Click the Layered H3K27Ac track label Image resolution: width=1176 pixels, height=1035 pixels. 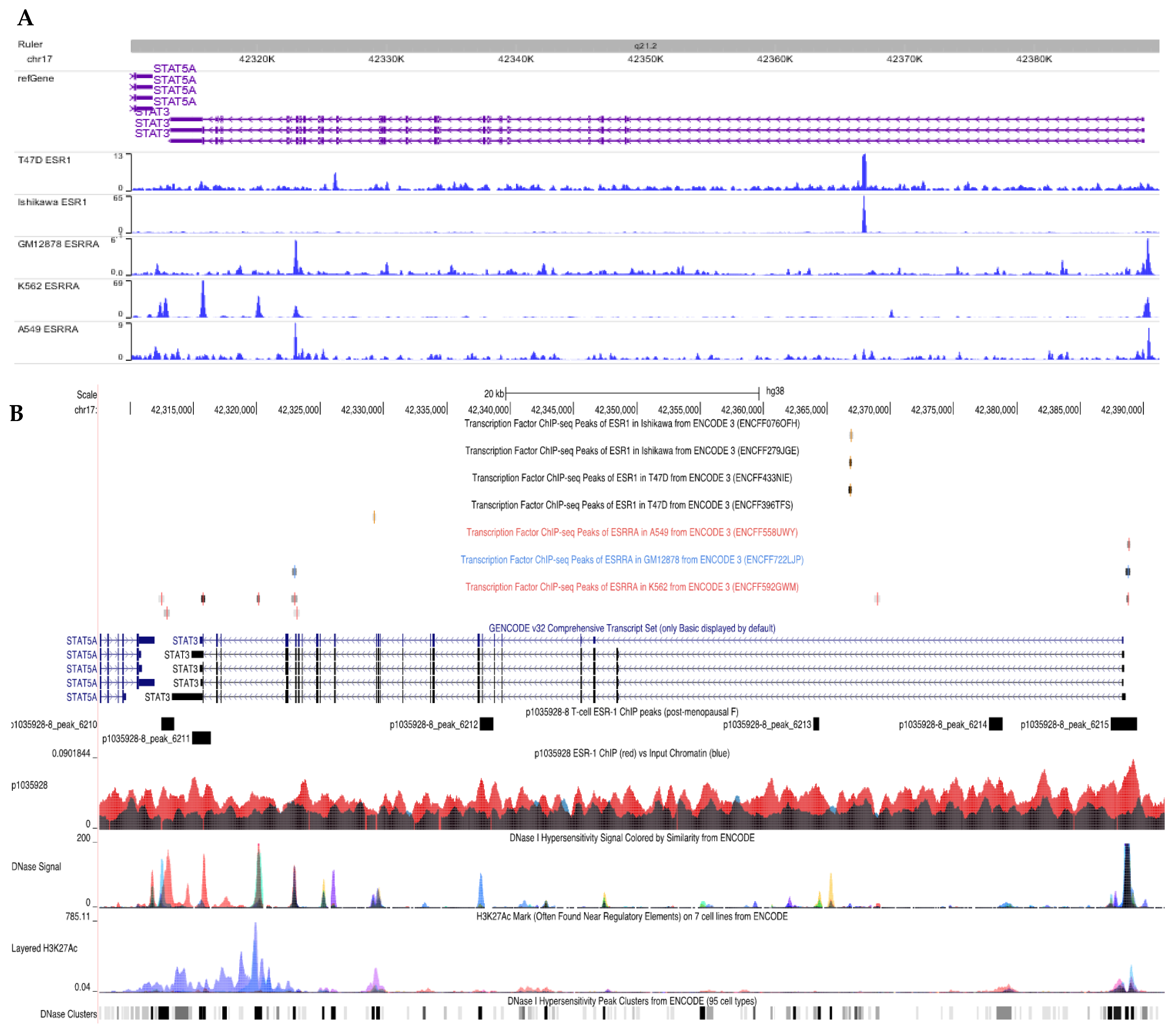pyautogui.click(x=44, y=948)
